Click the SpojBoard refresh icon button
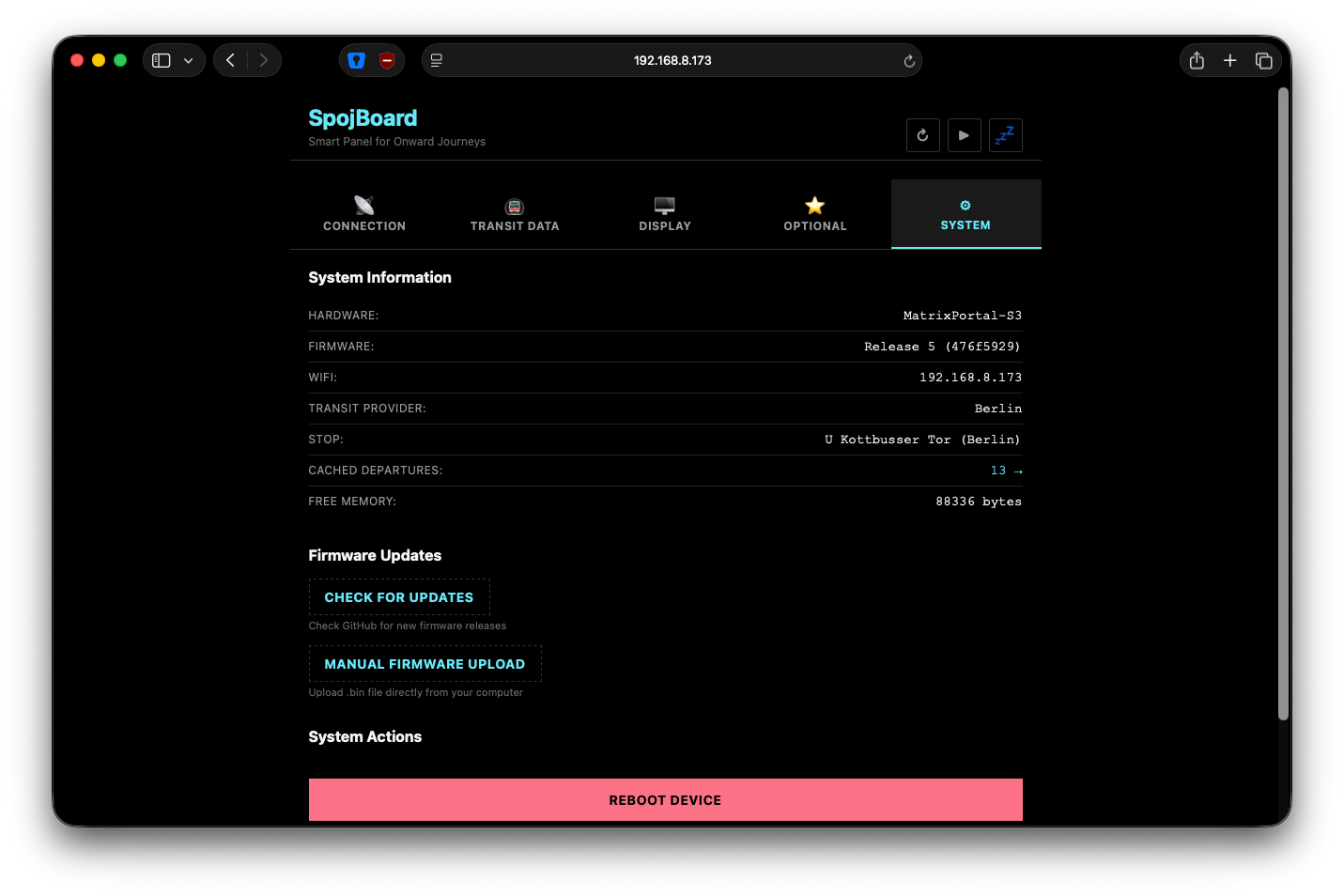 click(x=922, y=135)
